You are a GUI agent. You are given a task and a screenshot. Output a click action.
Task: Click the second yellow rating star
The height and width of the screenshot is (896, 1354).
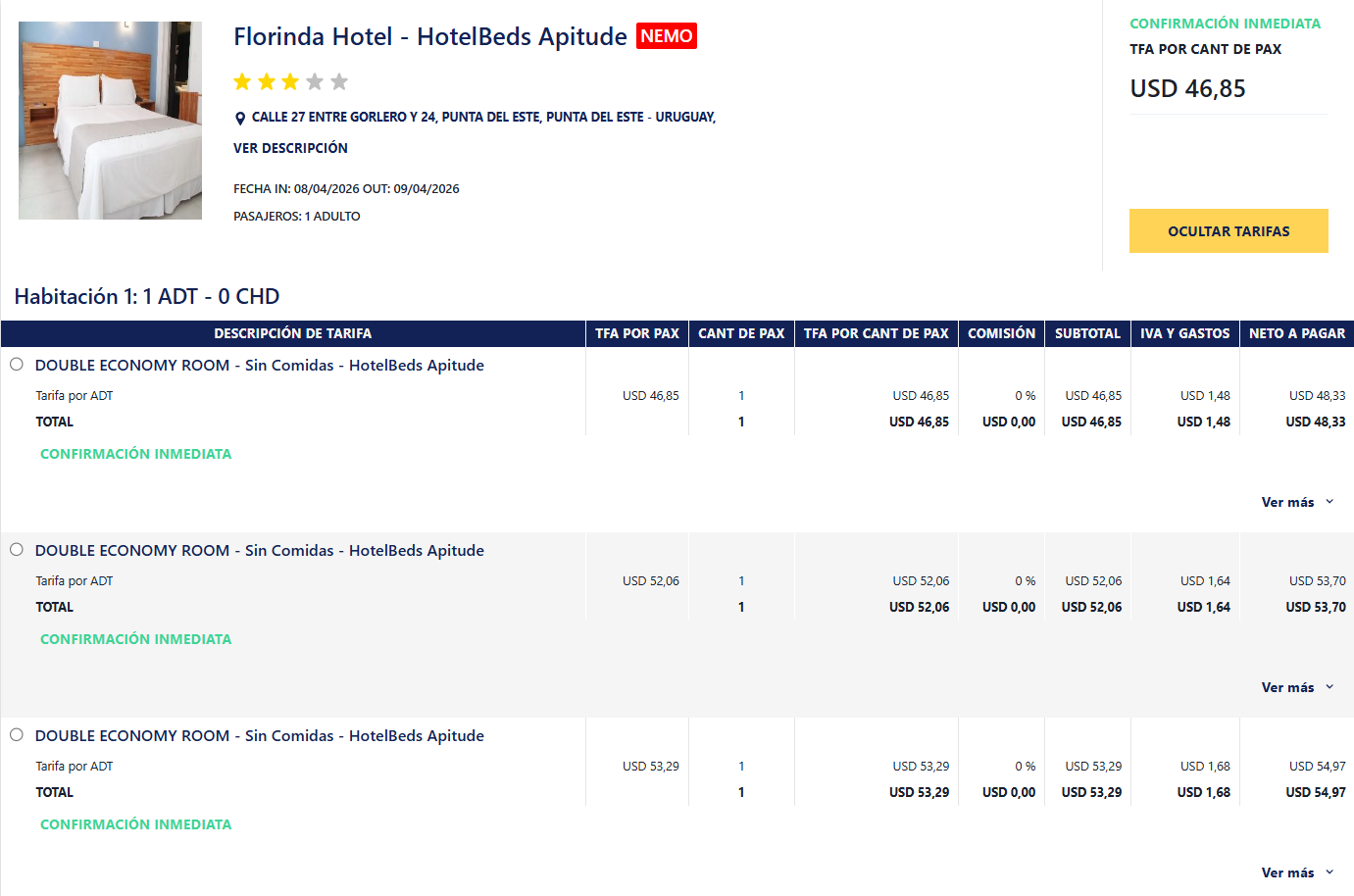267,81
